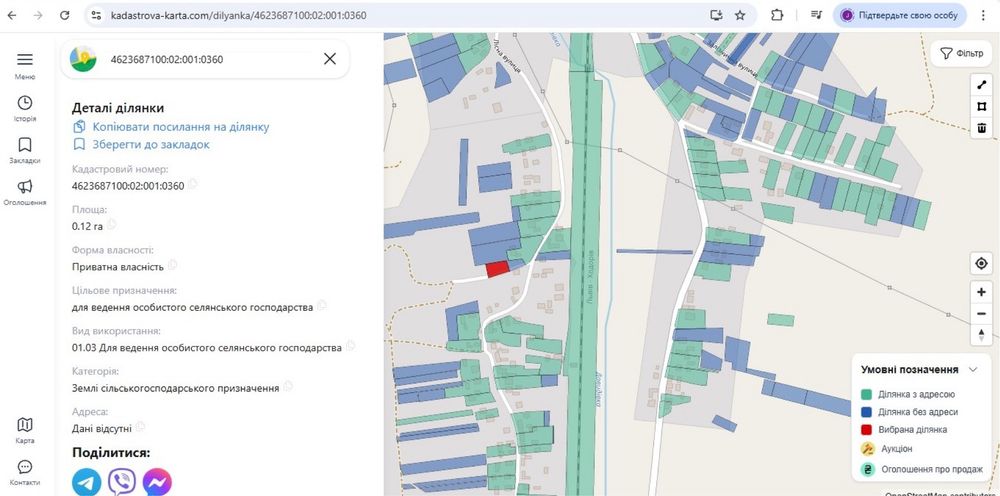Click the red selected parcel on the map

(497, 269)
